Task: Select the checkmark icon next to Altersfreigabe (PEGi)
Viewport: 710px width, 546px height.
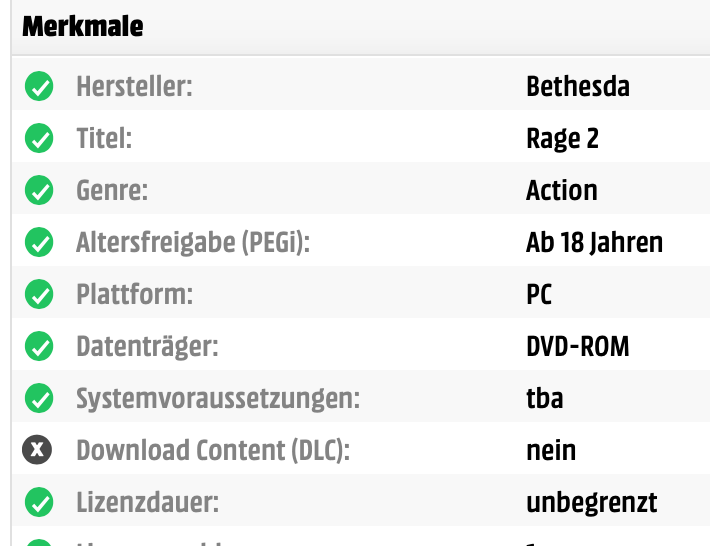Action: [39, 242]
